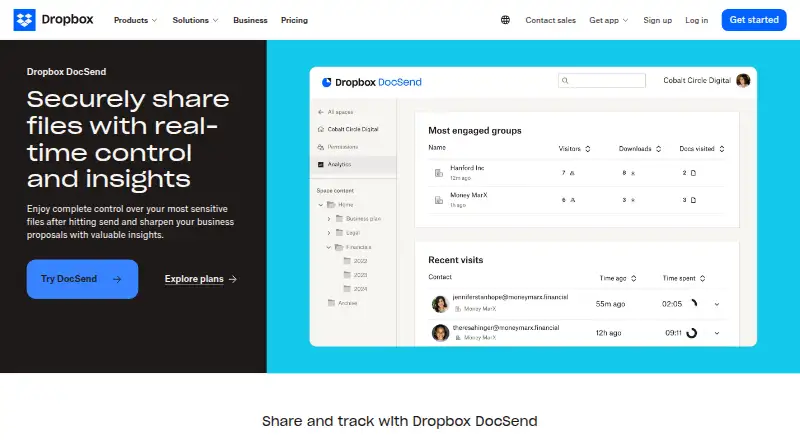
Task: Click the 09:11 time spent progress ring
Action: pos(692,333)
